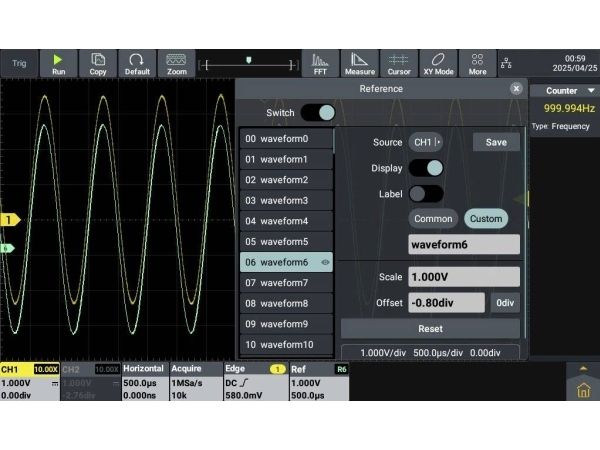This screenshot has width=600, height=450.
Task: Click the waveform list scrollbar
Action: point(334,141)
